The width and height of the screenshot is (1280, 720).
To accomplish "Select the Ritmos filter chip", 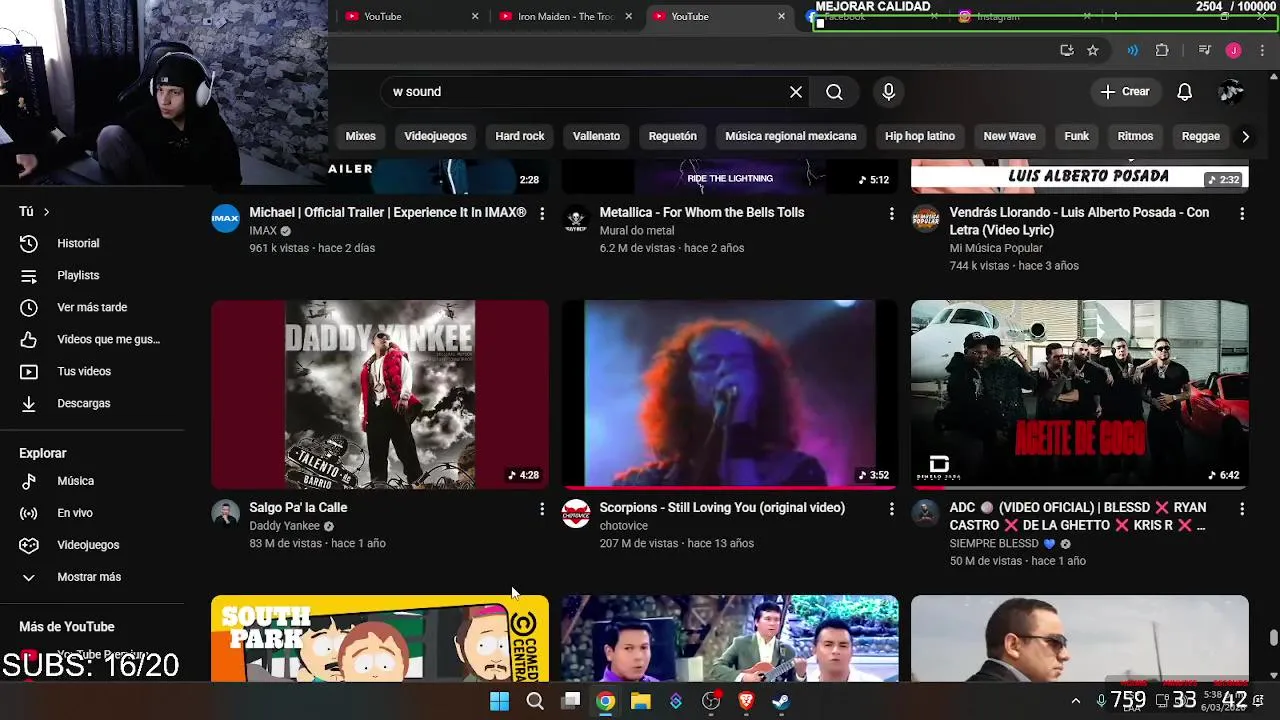I will point(1135,136).
